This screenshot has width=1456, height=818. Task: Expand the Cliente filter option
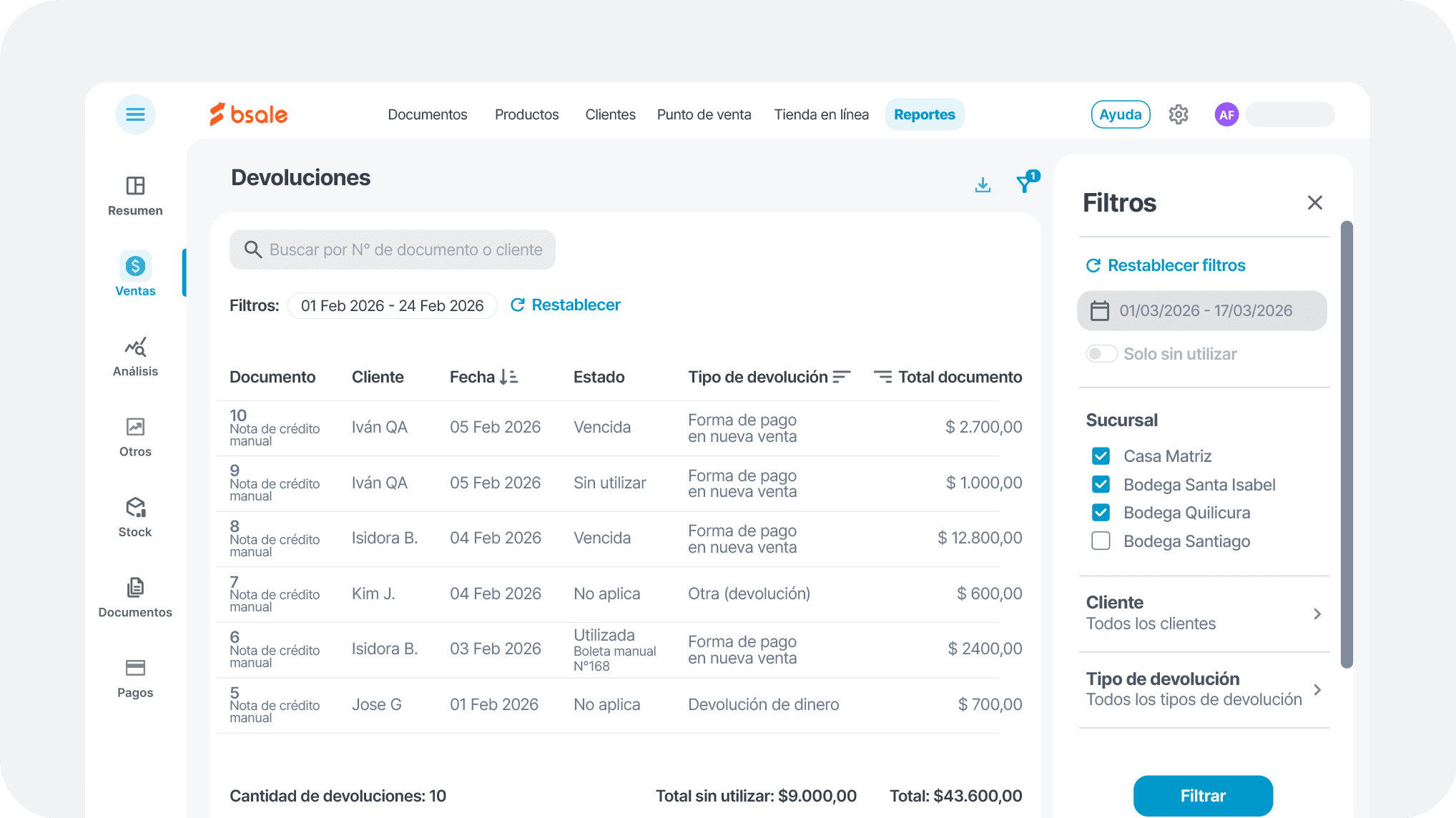1203,613
